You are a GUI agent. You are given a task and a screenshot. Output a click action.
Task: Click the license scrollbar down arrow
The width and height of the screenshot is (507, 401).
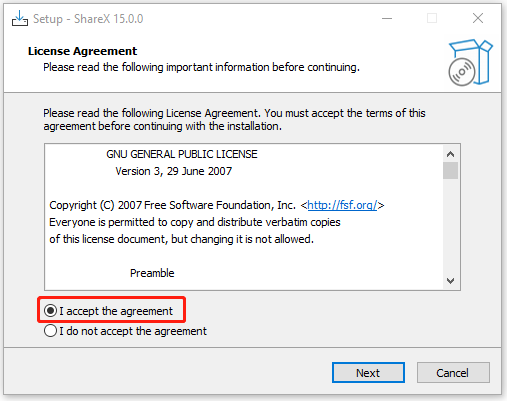[450, 281]
